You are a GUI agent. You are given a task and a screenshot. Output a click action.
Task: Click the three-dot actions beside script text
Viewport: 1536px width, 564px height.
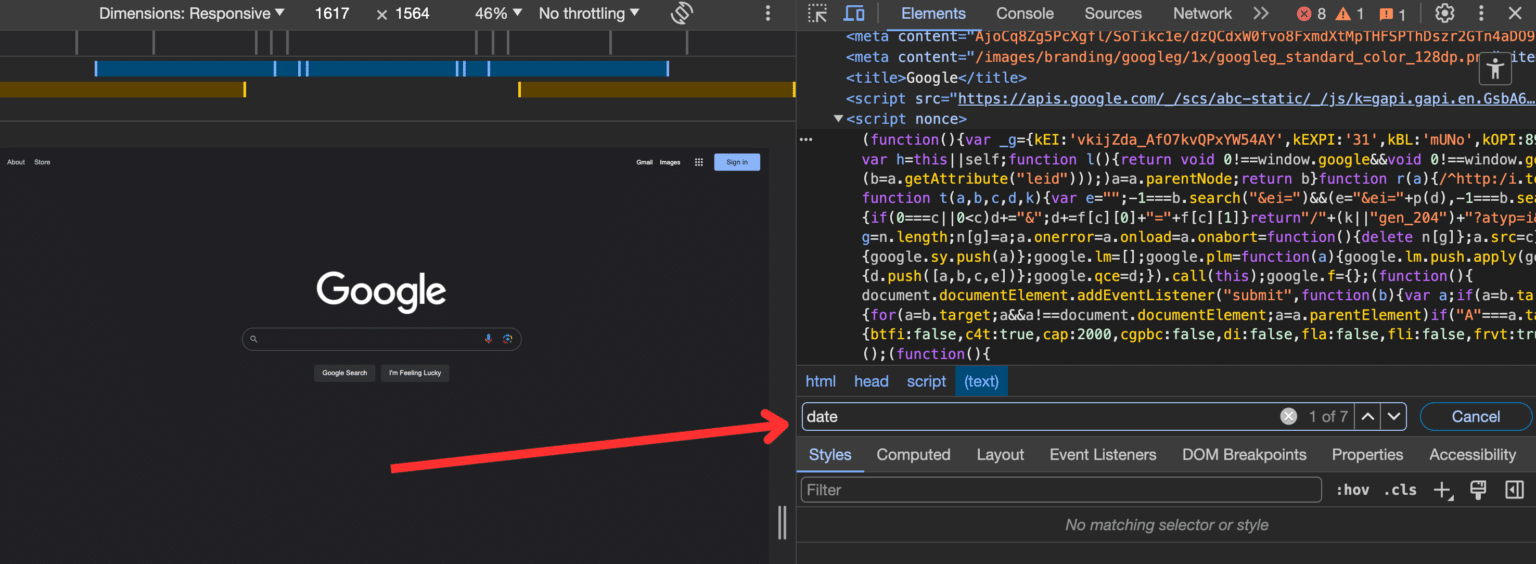pyautogui.click(x=806, y=140)
